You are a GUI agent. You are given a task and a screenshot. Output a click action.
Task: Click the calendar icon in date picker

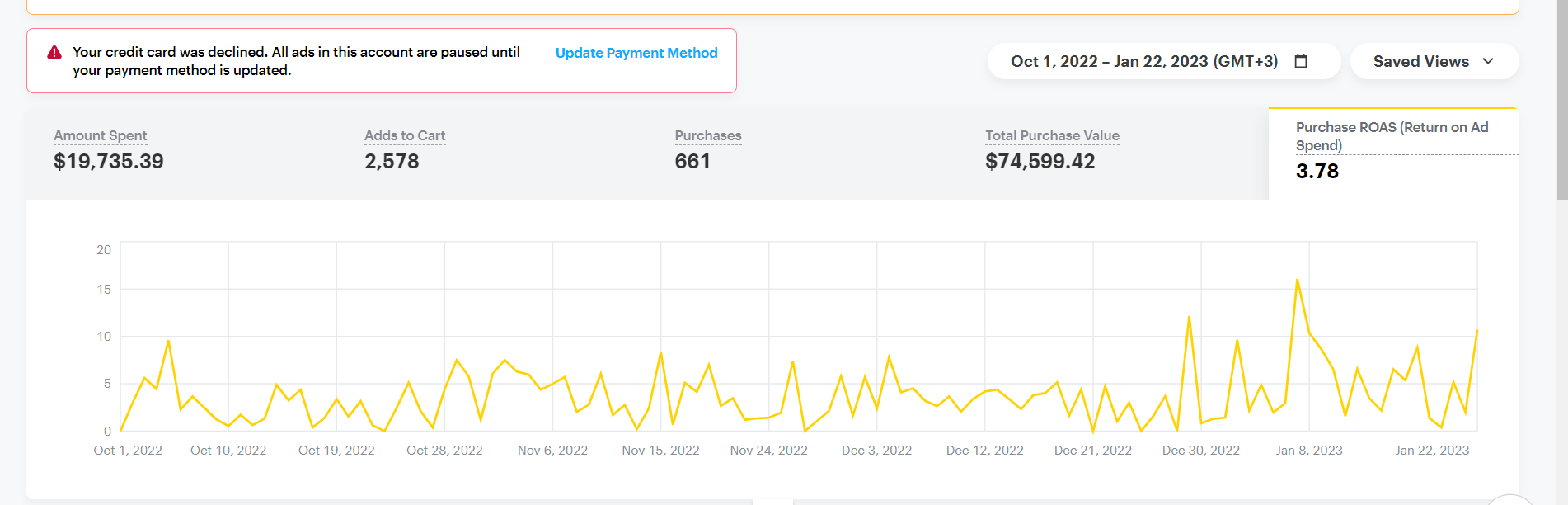point(1301,61)
